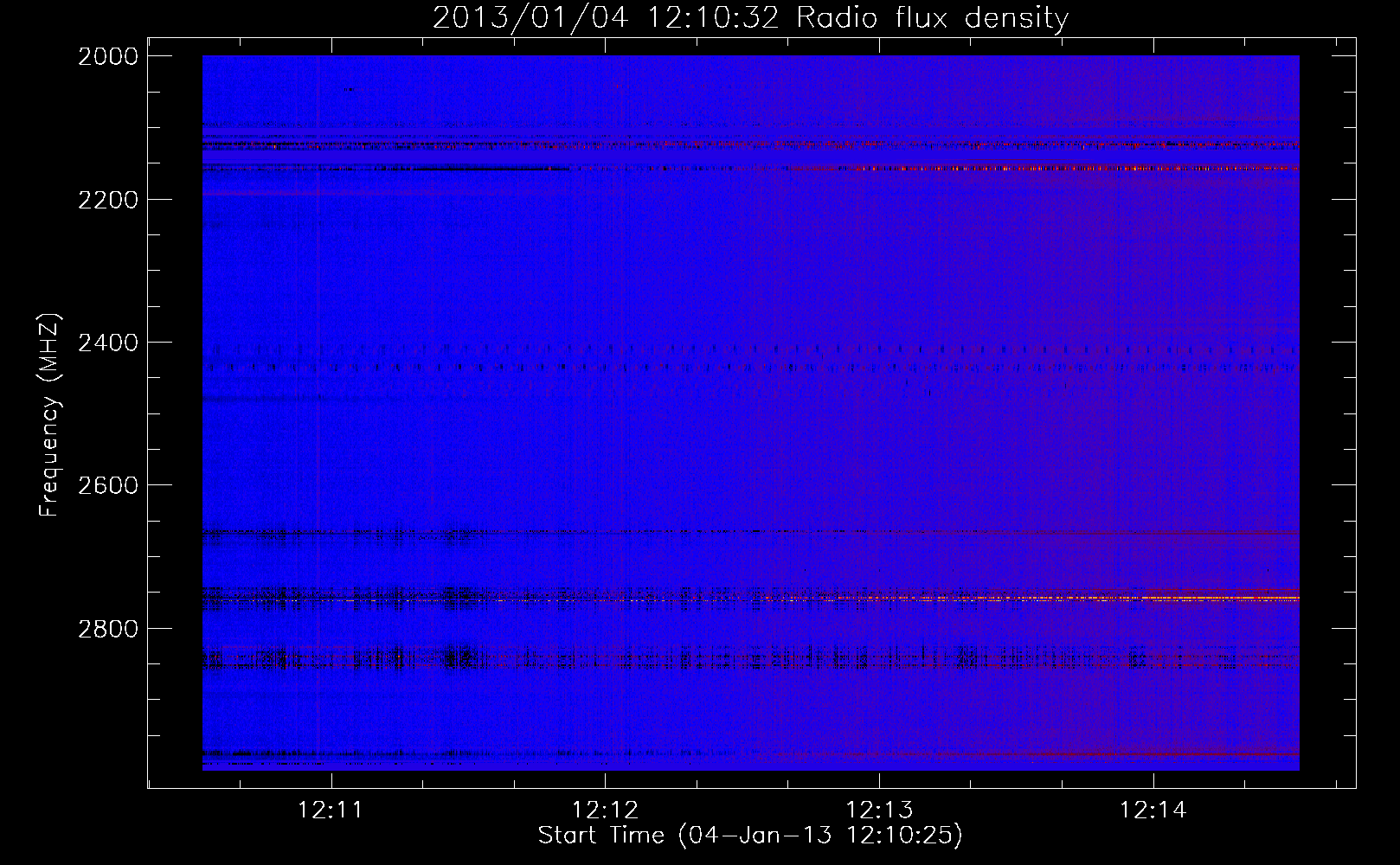This screenshot has width=1400, height=865.
Task: Select the 2400 frequency axis label
Action: point(108,343)
